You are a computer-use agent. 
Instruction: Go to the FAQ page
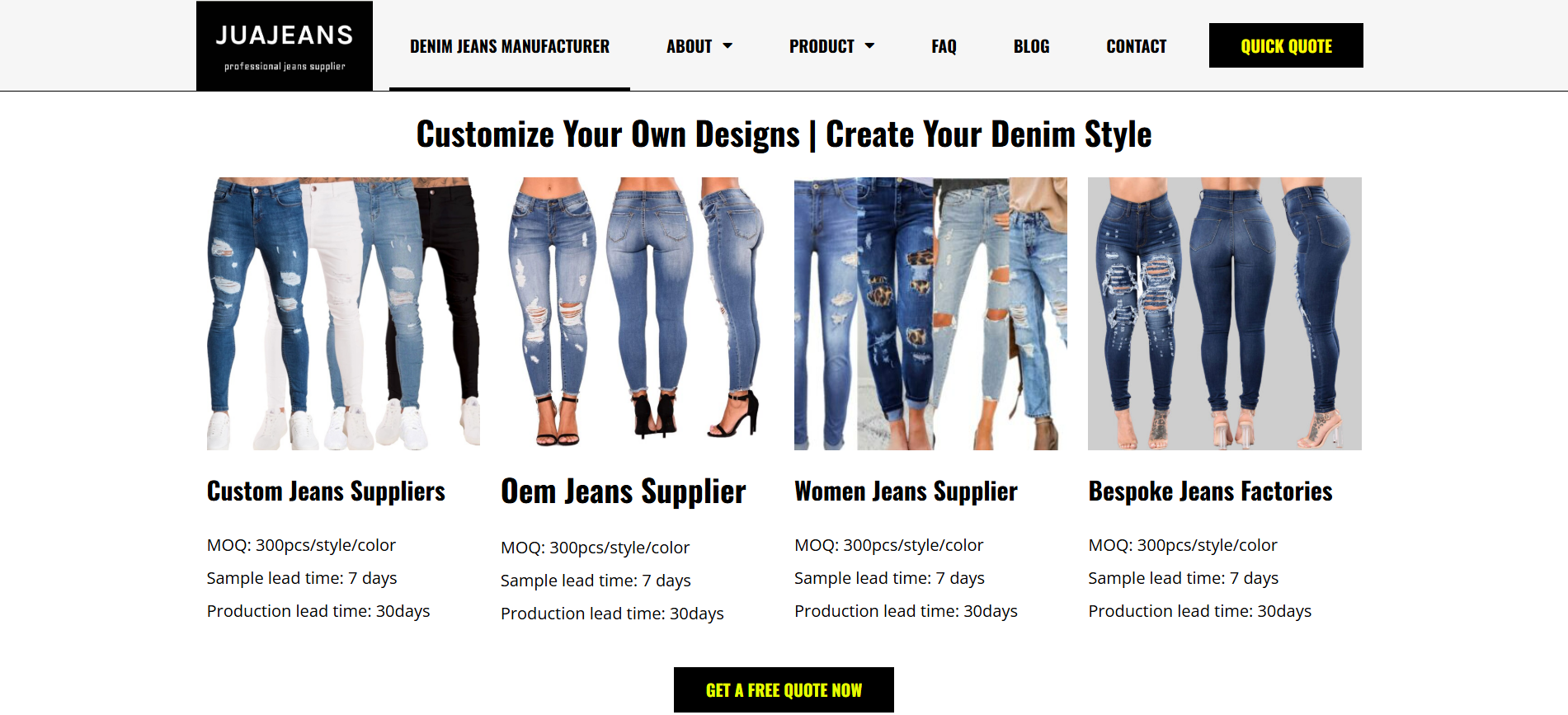pyautogui.click(x=944, y=46)
